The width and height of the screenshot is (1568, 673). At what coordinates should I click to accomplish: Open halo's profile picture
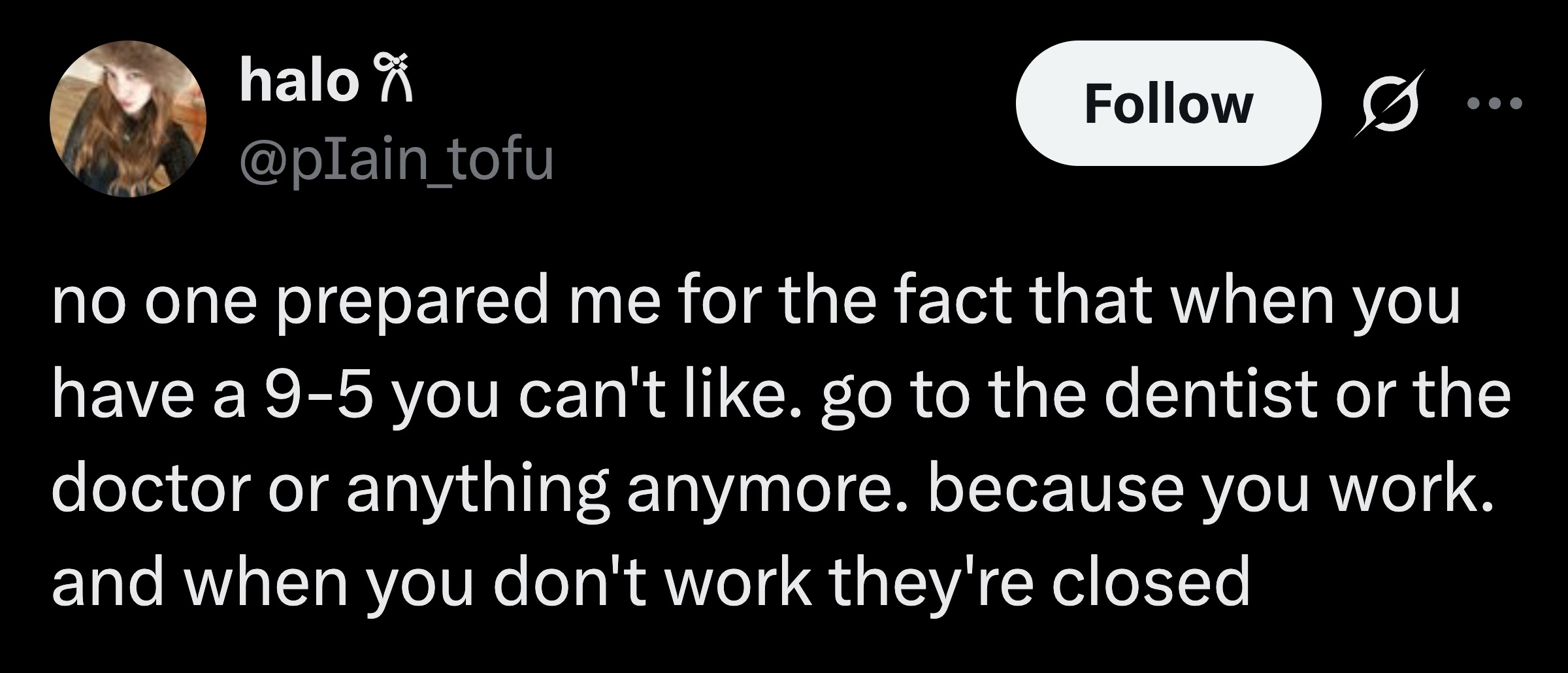click(x=128, y=119)
